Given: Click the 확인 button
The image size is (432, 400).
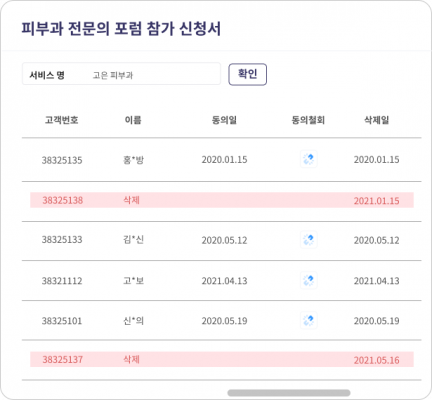Looking at the screenshot, I should [x=247, y=74].
